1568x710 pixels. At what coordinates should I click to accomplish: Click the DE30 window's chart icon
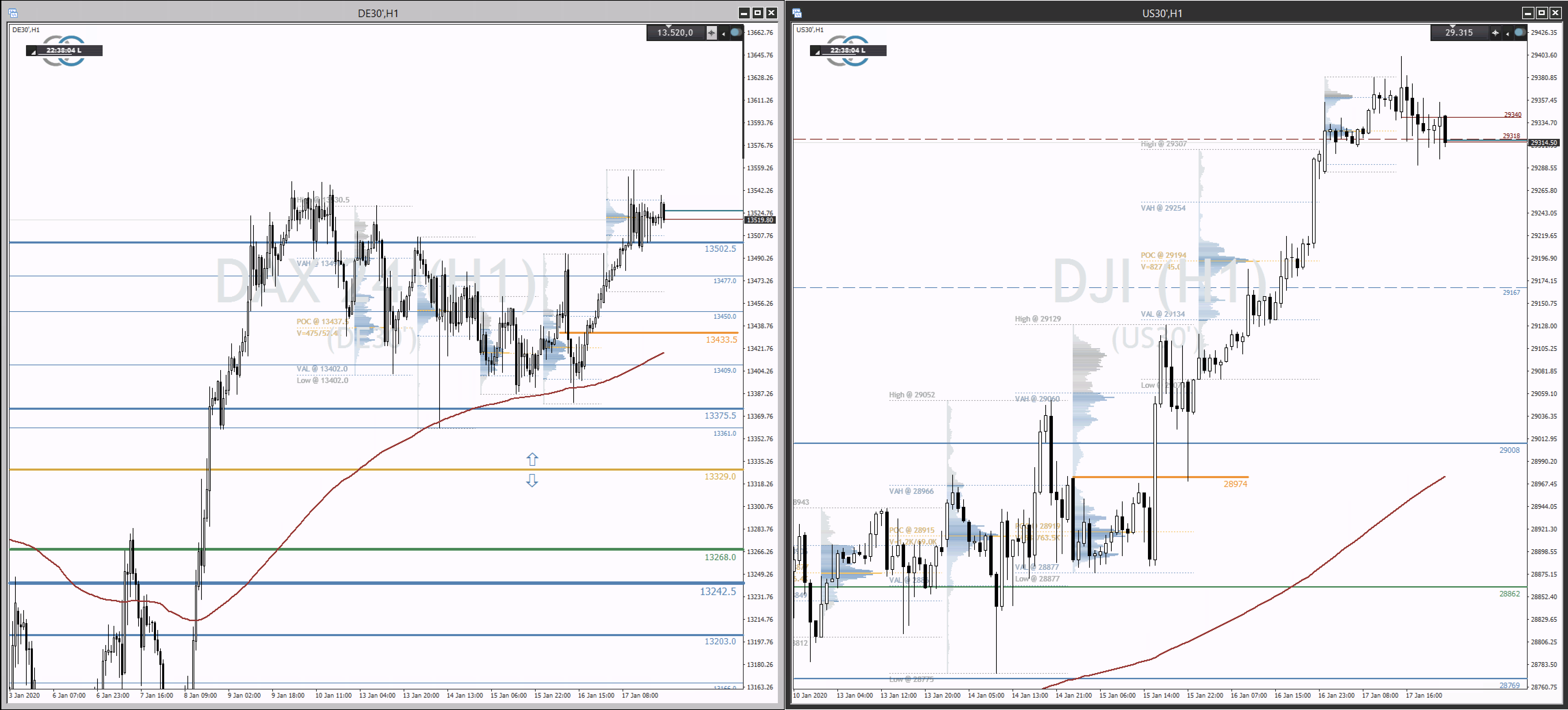(x=13, y=13)
